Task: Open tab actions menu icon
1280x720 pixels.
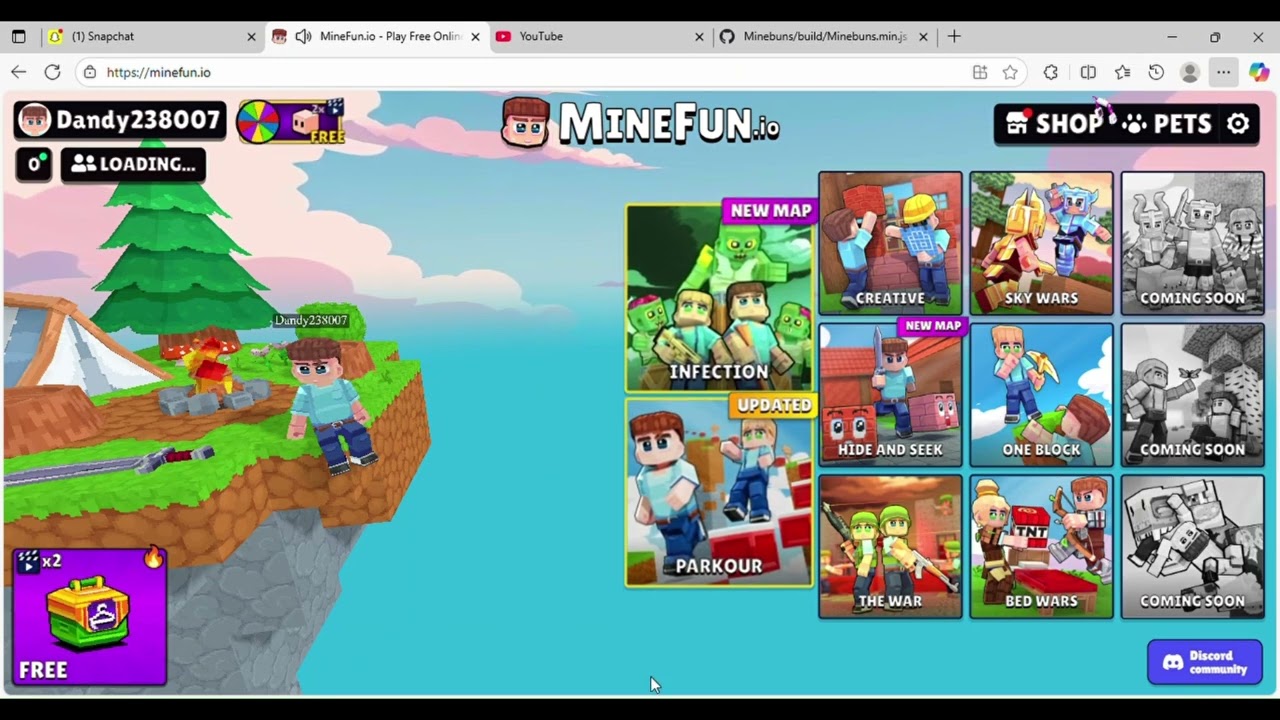Action: (18, 36)
